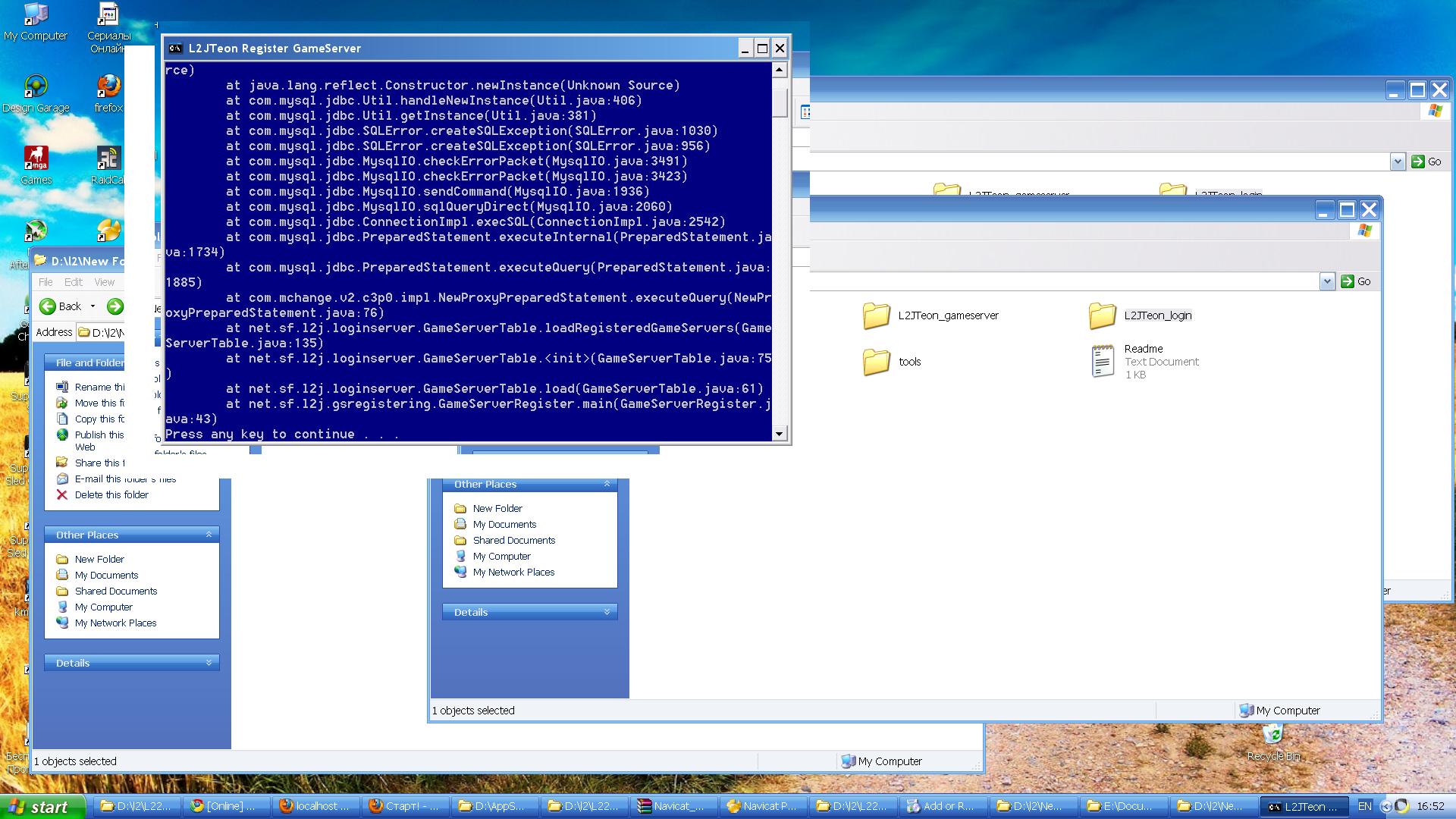
Task: Open the Recycle Bin desktop icon
Action: pos(1272,734)
